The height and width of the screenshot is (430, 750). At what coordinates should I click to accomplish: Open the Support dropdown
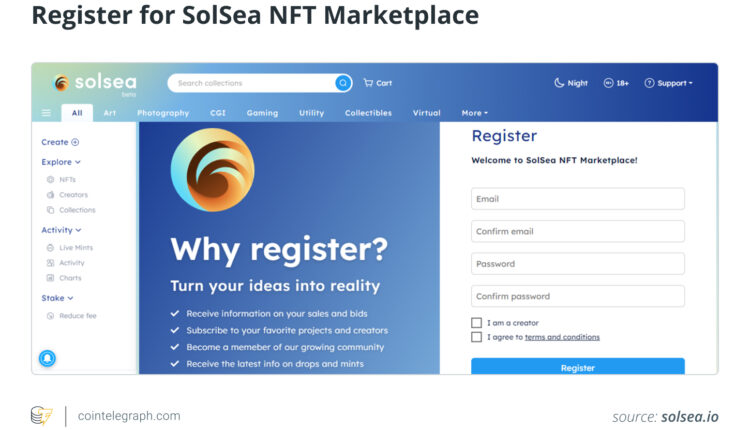[669, 83]
